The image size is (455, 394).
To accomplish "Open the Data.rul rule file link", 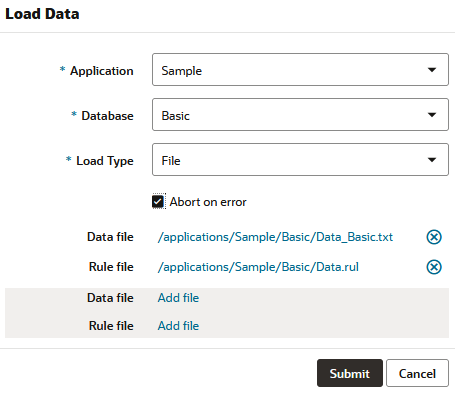I will [x=258, y=267].
